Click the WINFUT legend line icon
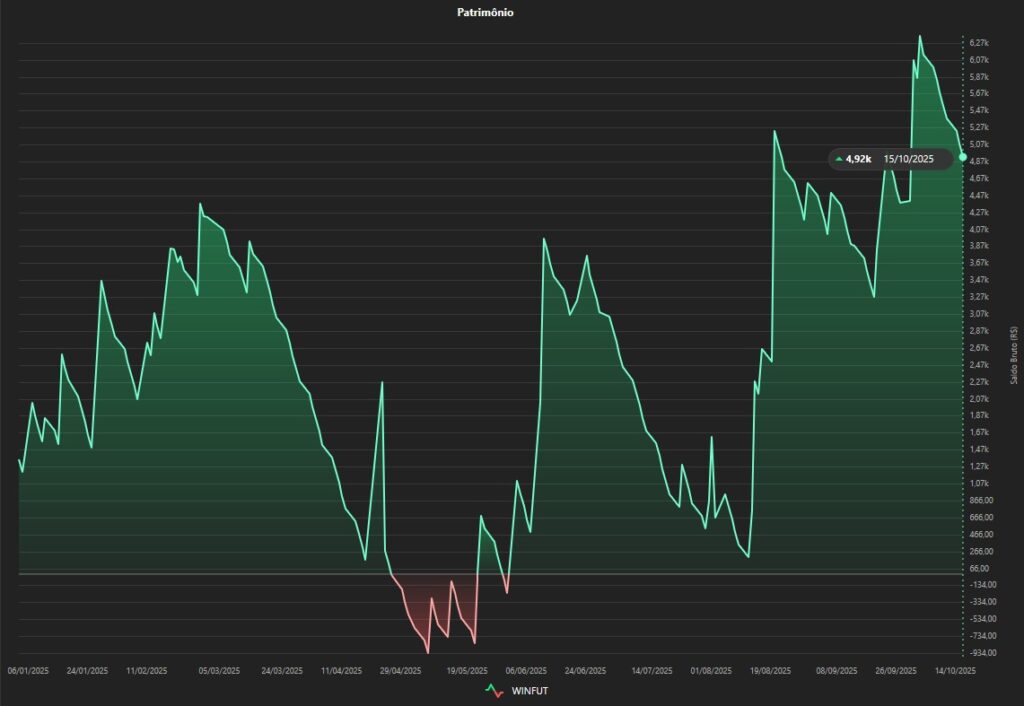Viewport: 1024px width, 706px height. click(x=493, y=690)
